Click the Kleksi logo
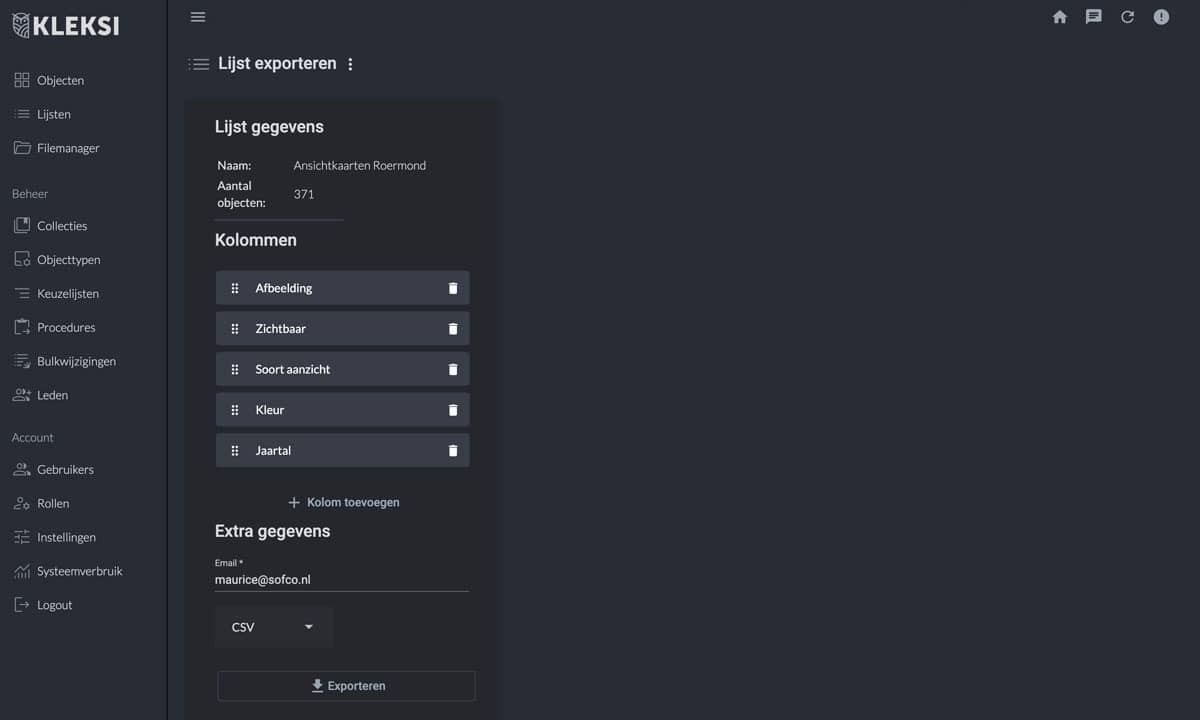 coord(66,26)
